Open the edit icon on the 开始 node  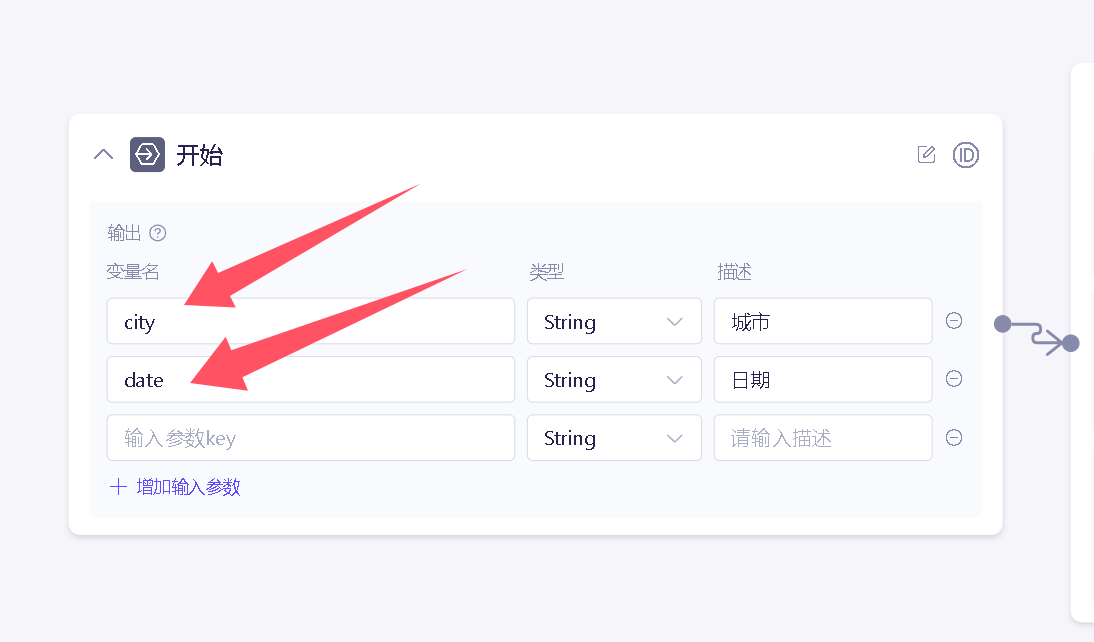click(x=925, y=154)
